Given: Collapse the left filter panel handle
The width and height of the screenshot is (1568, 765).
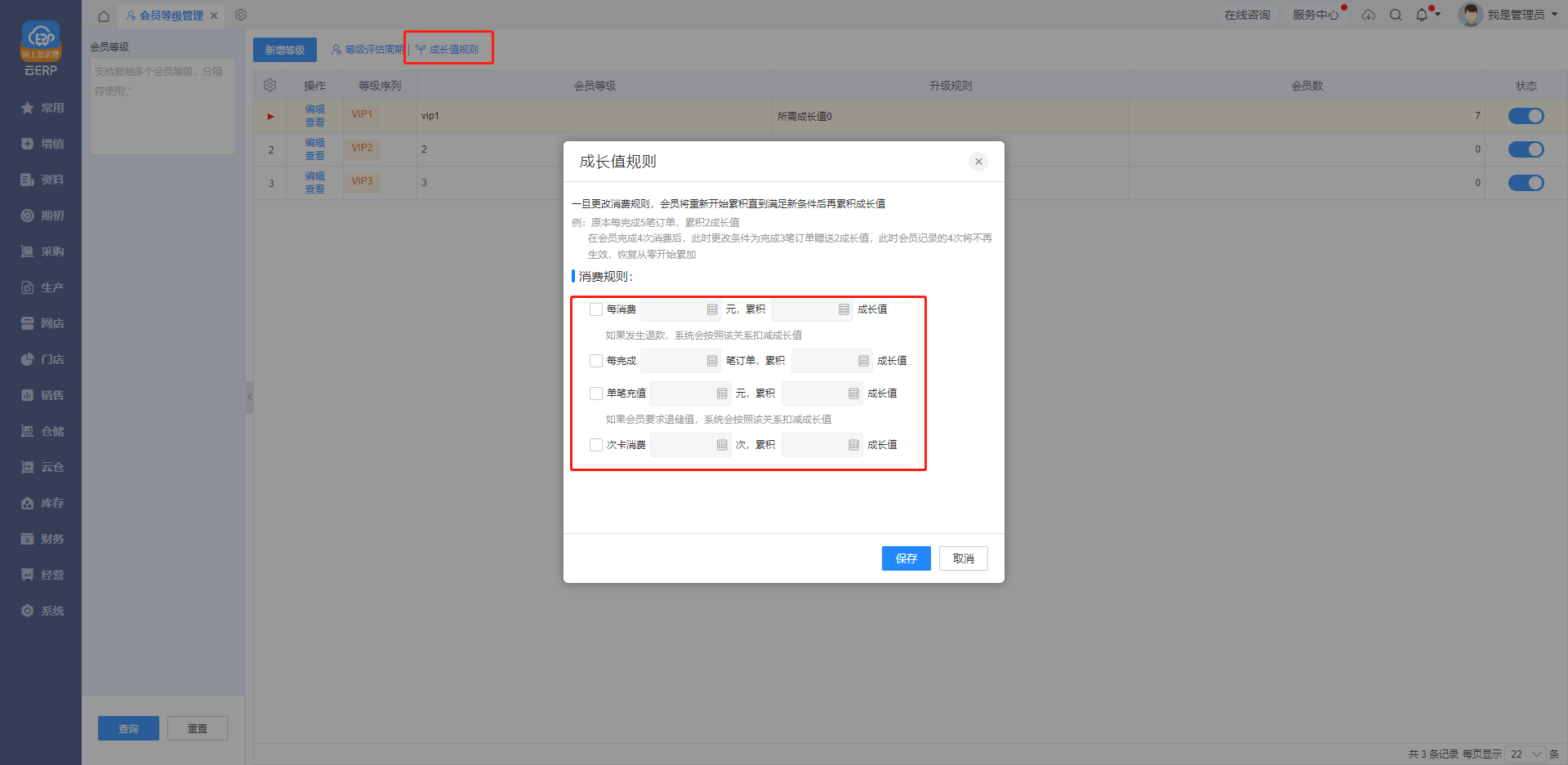Looking at the screenshot, I should tap(249, 397).
